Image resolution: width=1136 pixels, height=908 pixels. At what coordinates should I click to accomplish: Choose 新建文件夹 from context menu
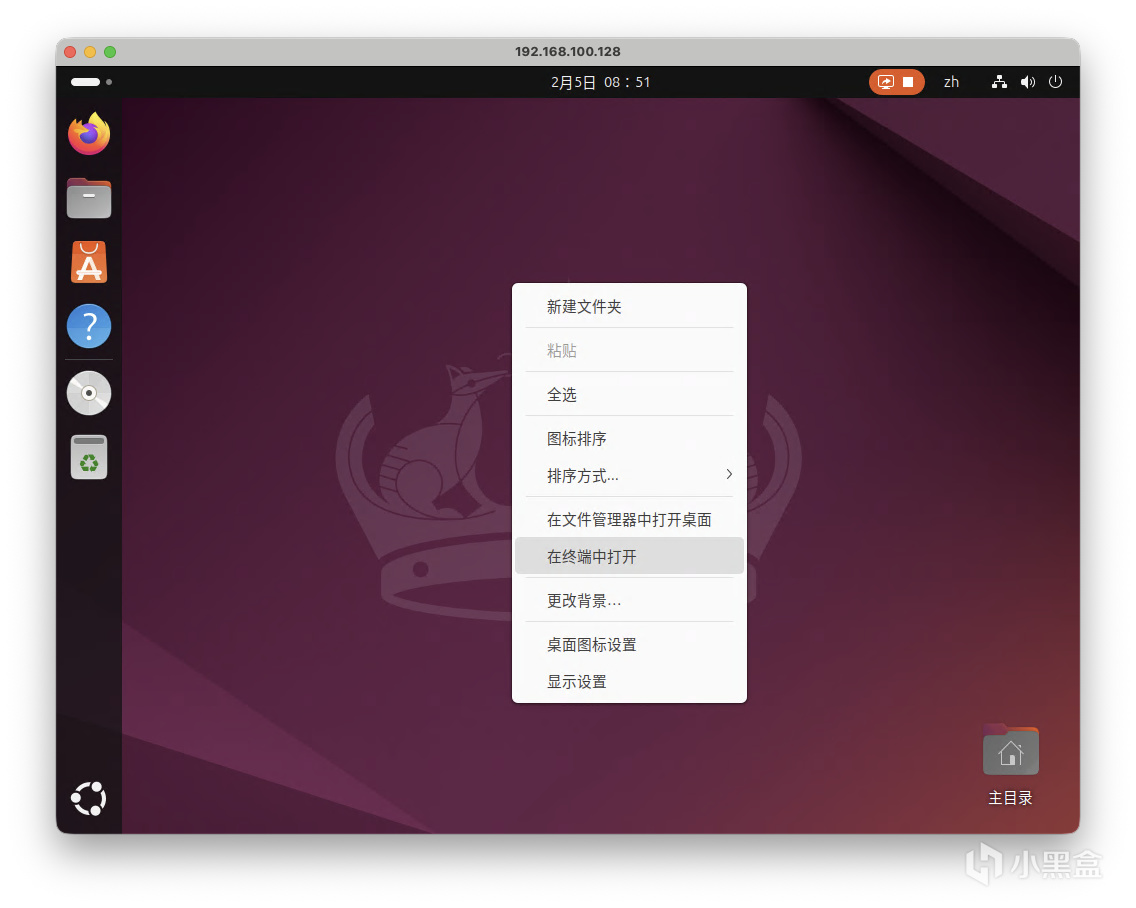click(x=629, y=307)
